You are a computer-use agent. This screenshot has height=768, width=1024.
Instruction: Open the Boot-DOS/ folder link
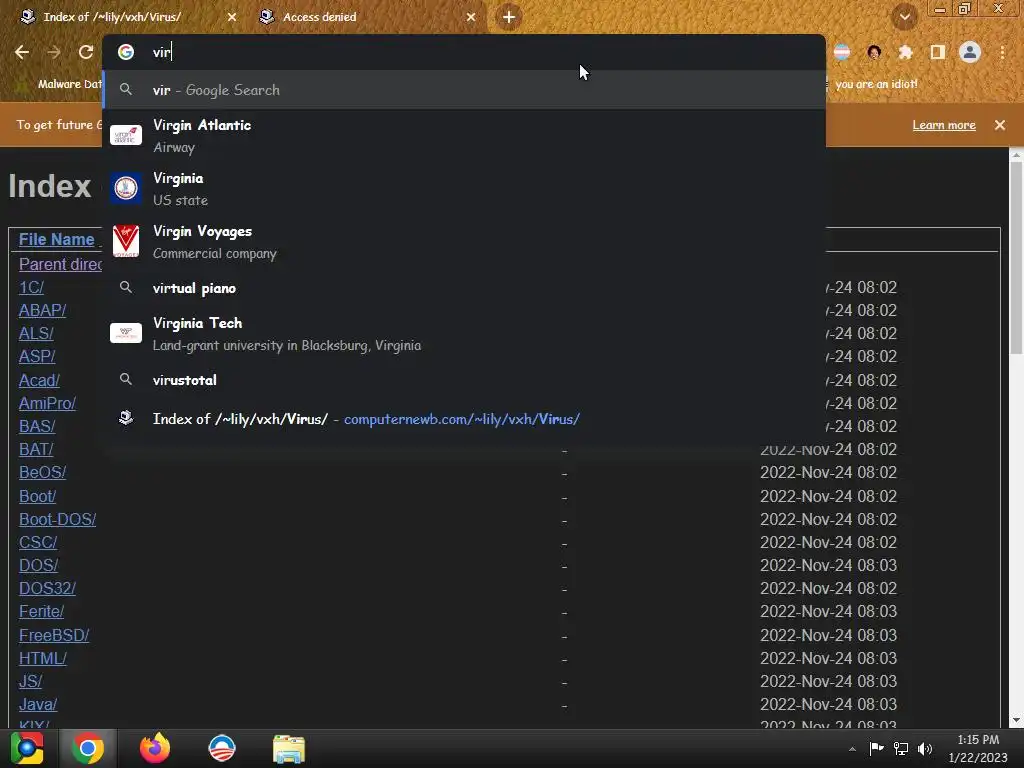click(x=57, y=520)
